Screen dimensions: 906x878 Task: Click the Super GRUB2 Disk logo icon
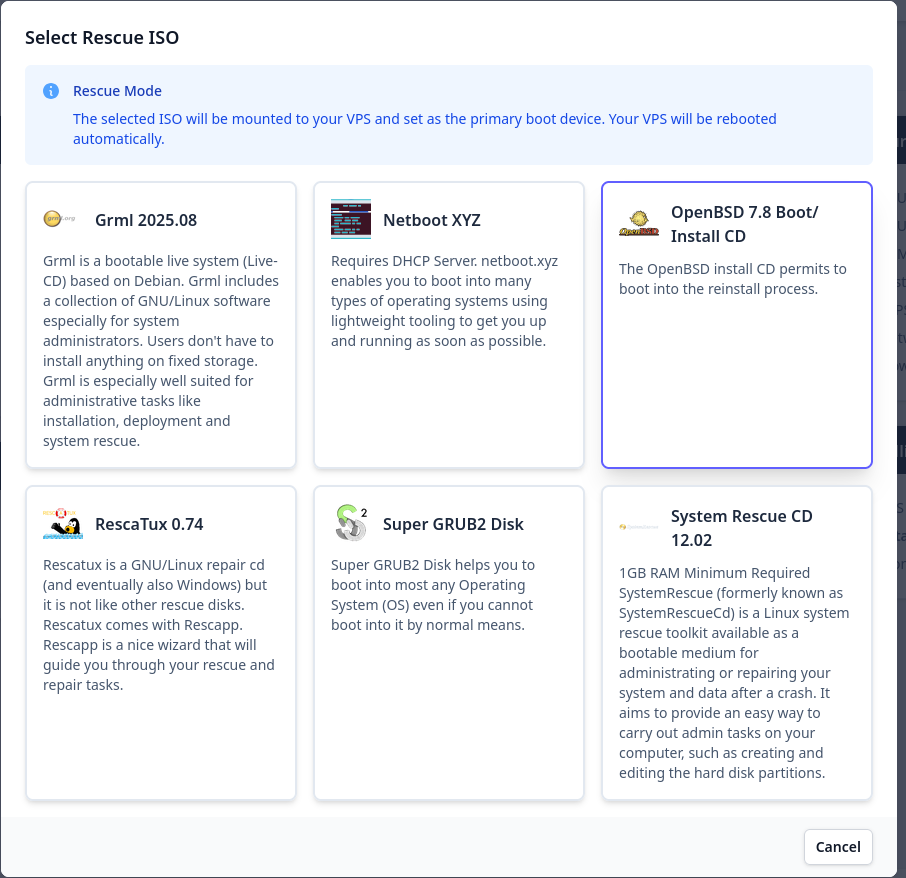point(351,523)
